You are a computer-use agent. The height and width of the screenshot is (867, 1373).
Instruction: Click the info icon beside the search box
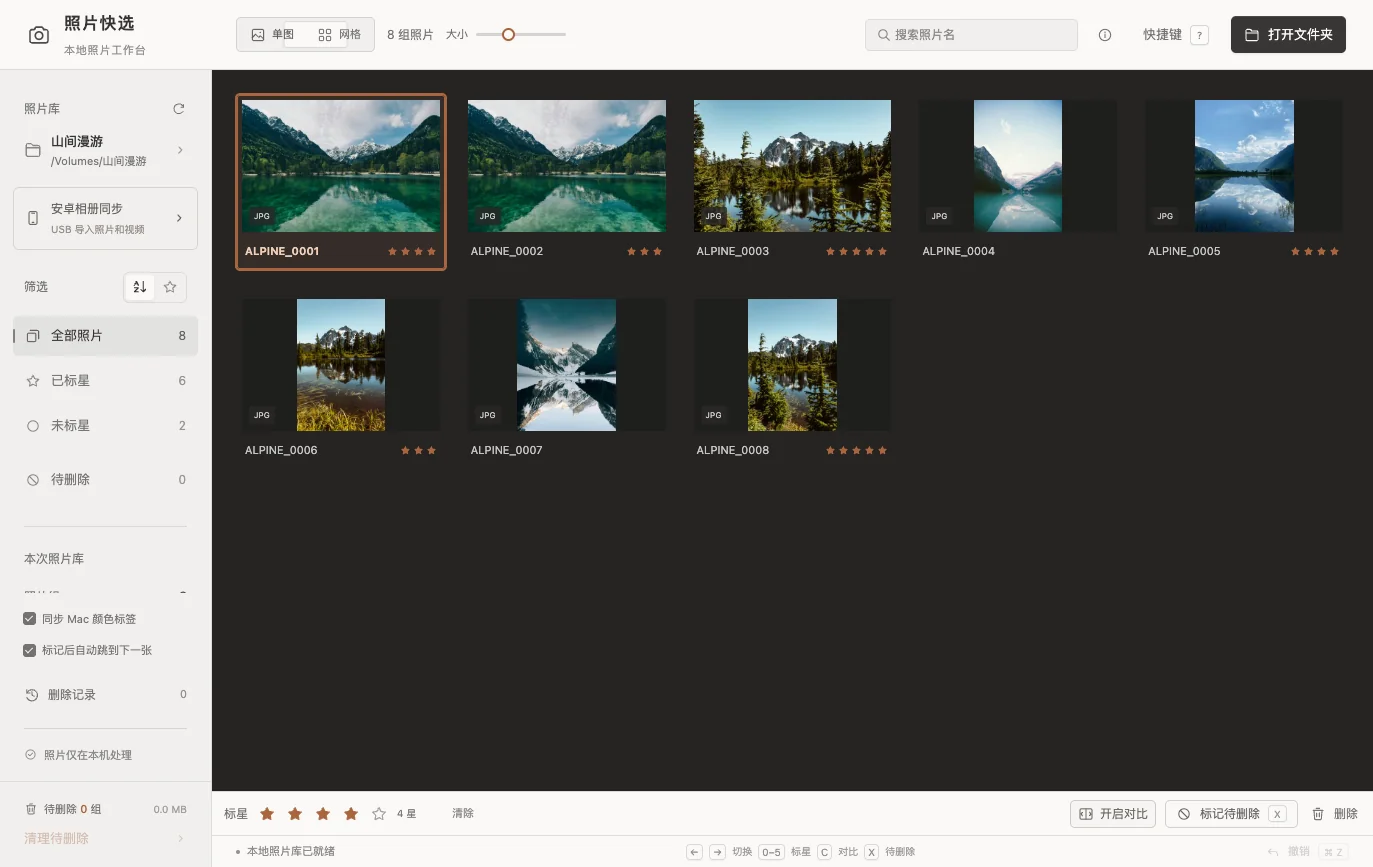click(1105, 35)
